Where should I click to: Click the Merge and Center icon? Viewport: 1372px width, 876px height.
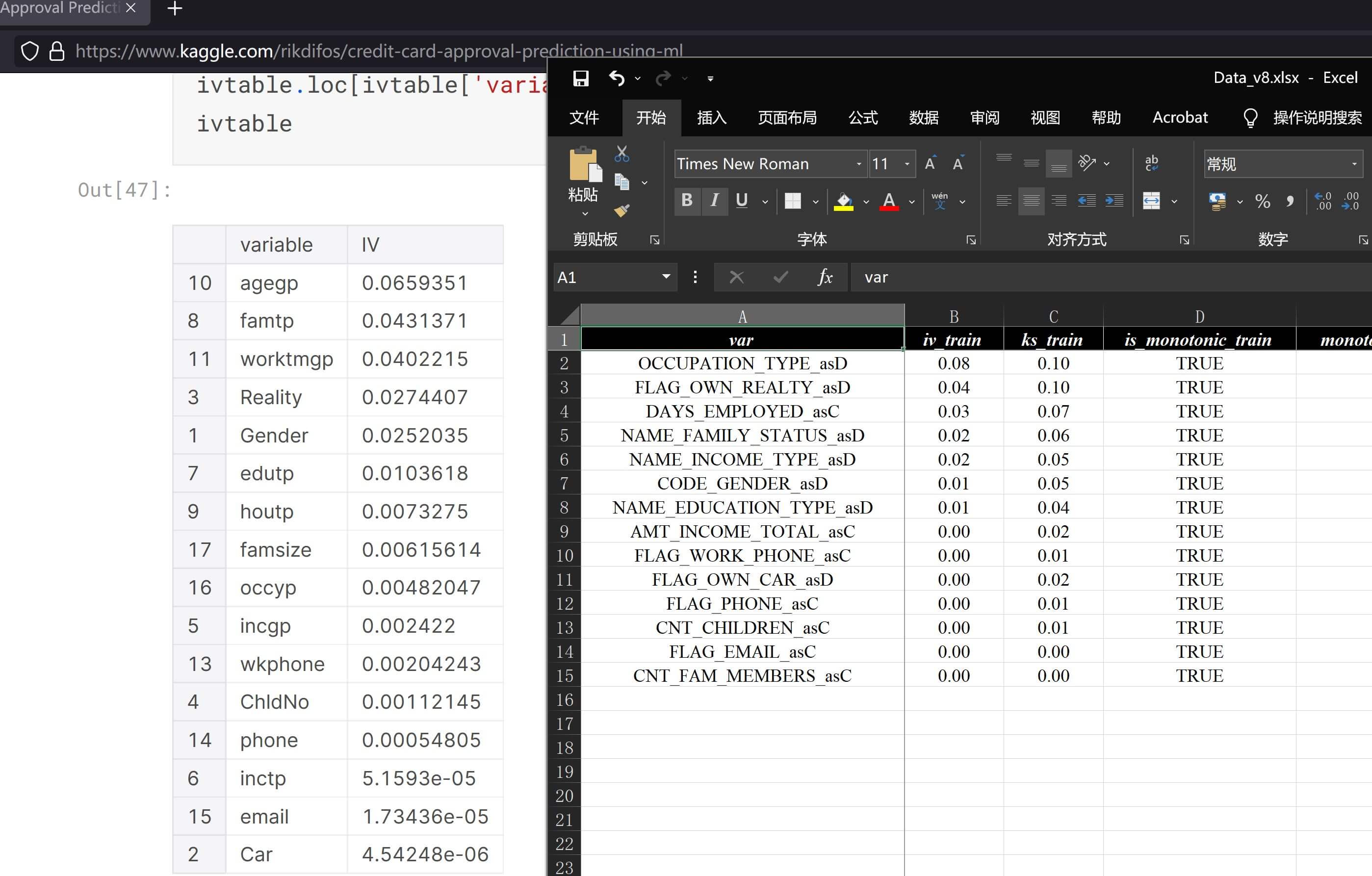coord(1151,201)
